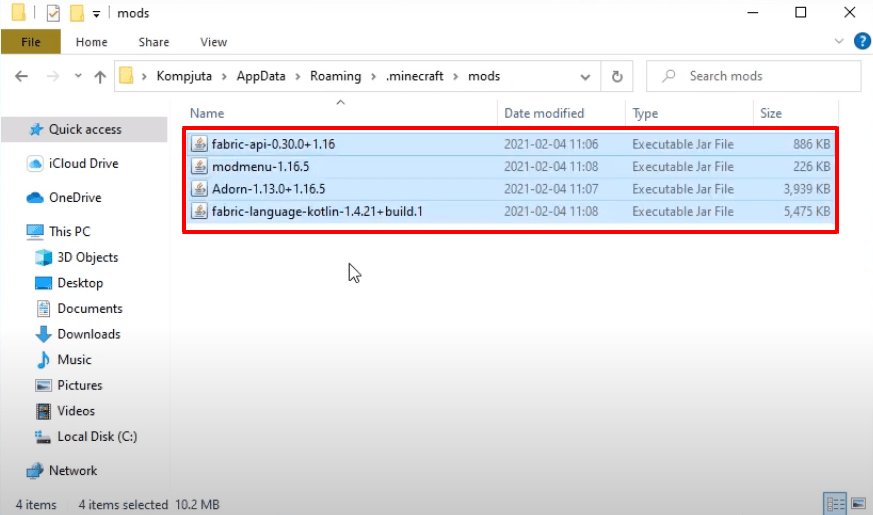Click Roaming in the address path
873x515 pixels.
pyautogui.click(x=335, y=76)
